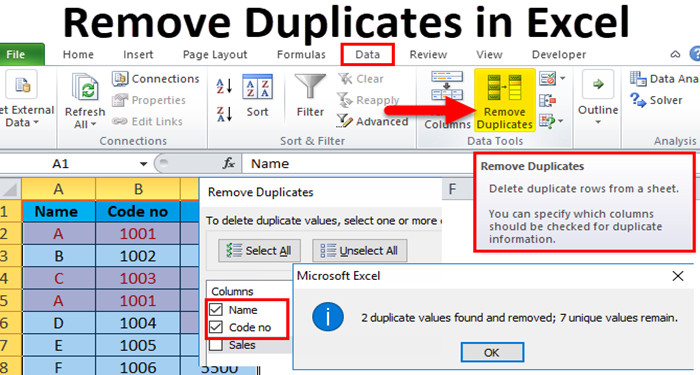Click the Name header cell
The width and height of the screenshot is (700, 375).
coord(58,211)
